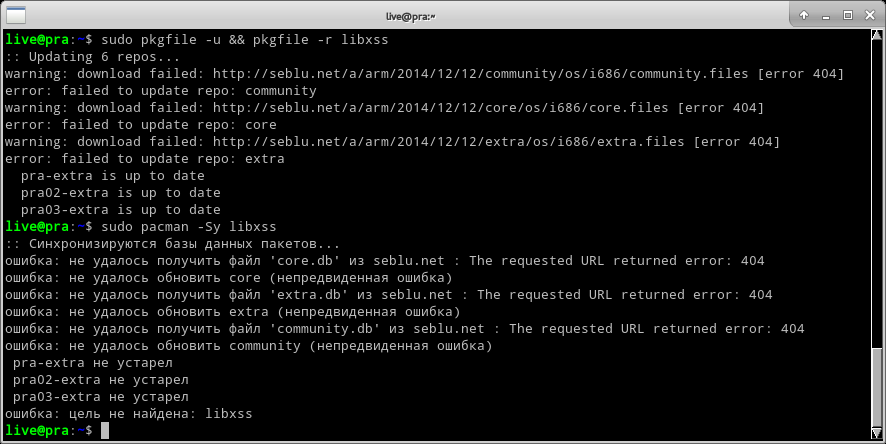The image size is (886, 444).
Task: Click the roll-up arrow button in title bar
Action: tap(802, 15)
